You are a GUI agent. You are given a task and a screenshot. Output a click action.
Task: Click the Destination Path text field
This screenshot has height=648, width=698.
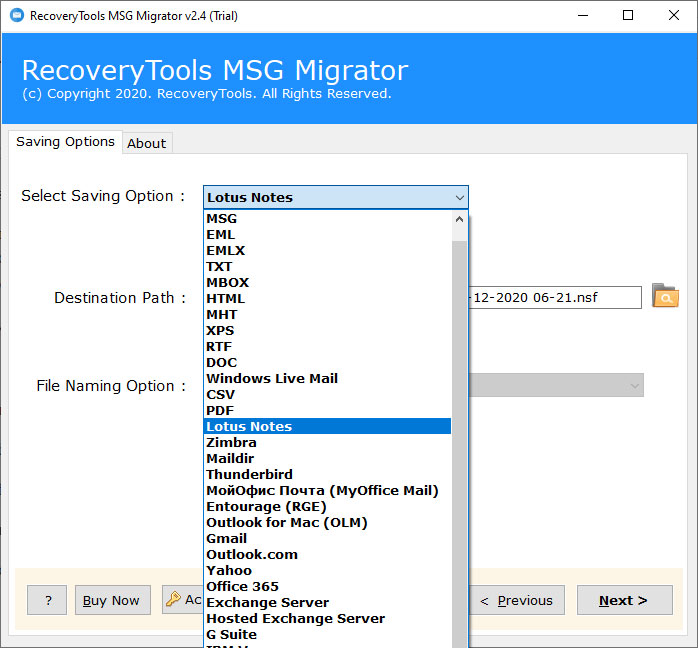click(x=555, y=297)
